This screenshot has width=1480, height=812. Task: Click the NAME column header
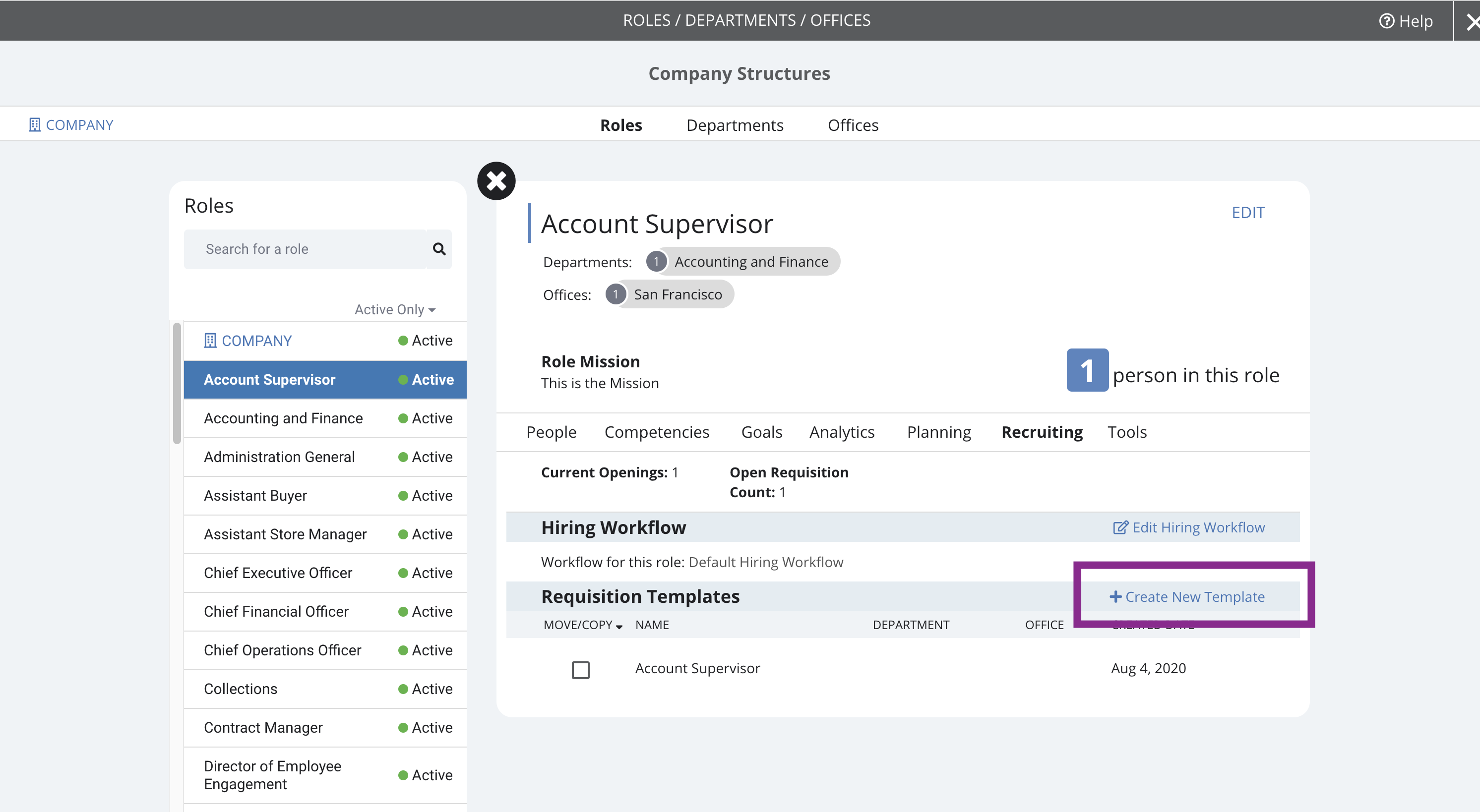tap(652, 625)
